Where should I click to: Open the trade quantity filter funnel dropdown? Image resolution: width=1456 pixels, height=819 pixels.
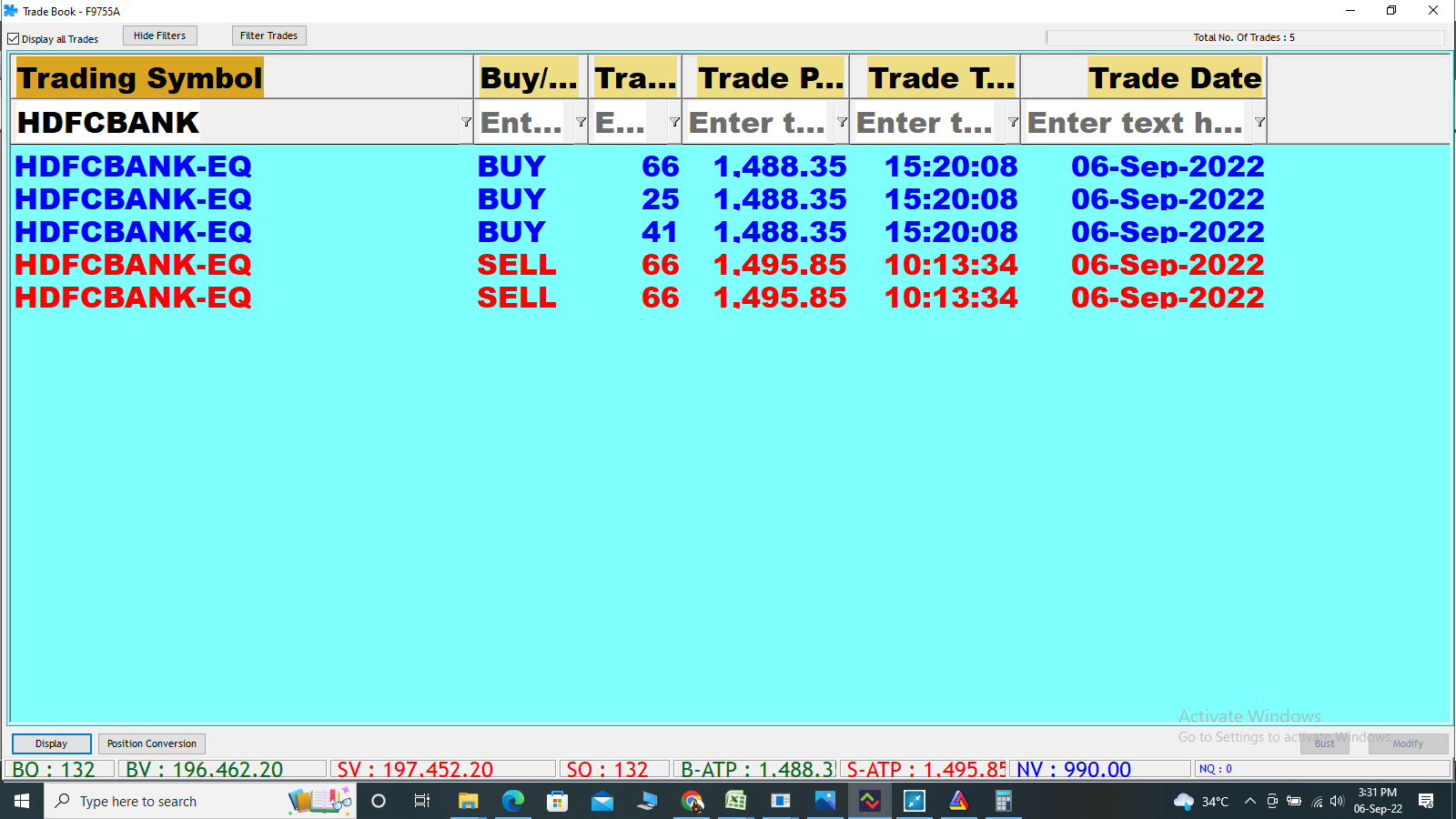click(x=674, y=122)
